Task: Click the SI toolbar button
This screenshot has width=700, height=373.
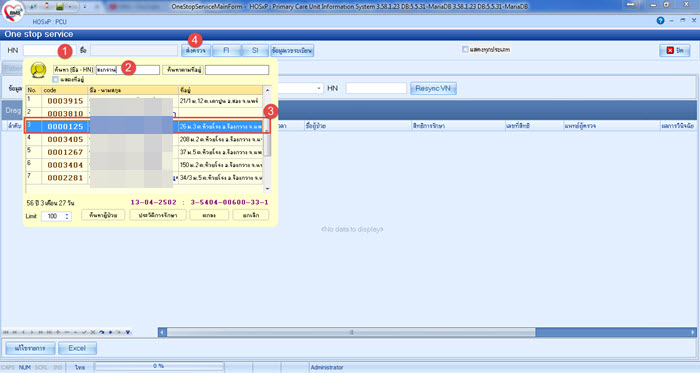Action: [x=255, y=50]
